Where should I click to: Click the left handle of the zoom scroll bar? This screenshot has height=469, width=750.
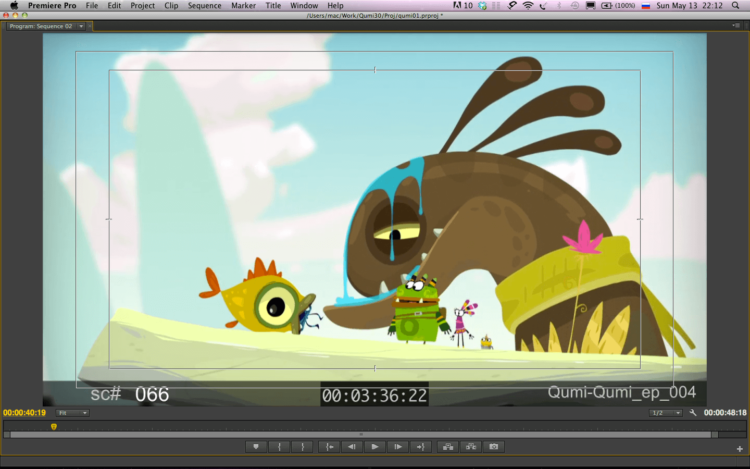[x=7, y=435]
